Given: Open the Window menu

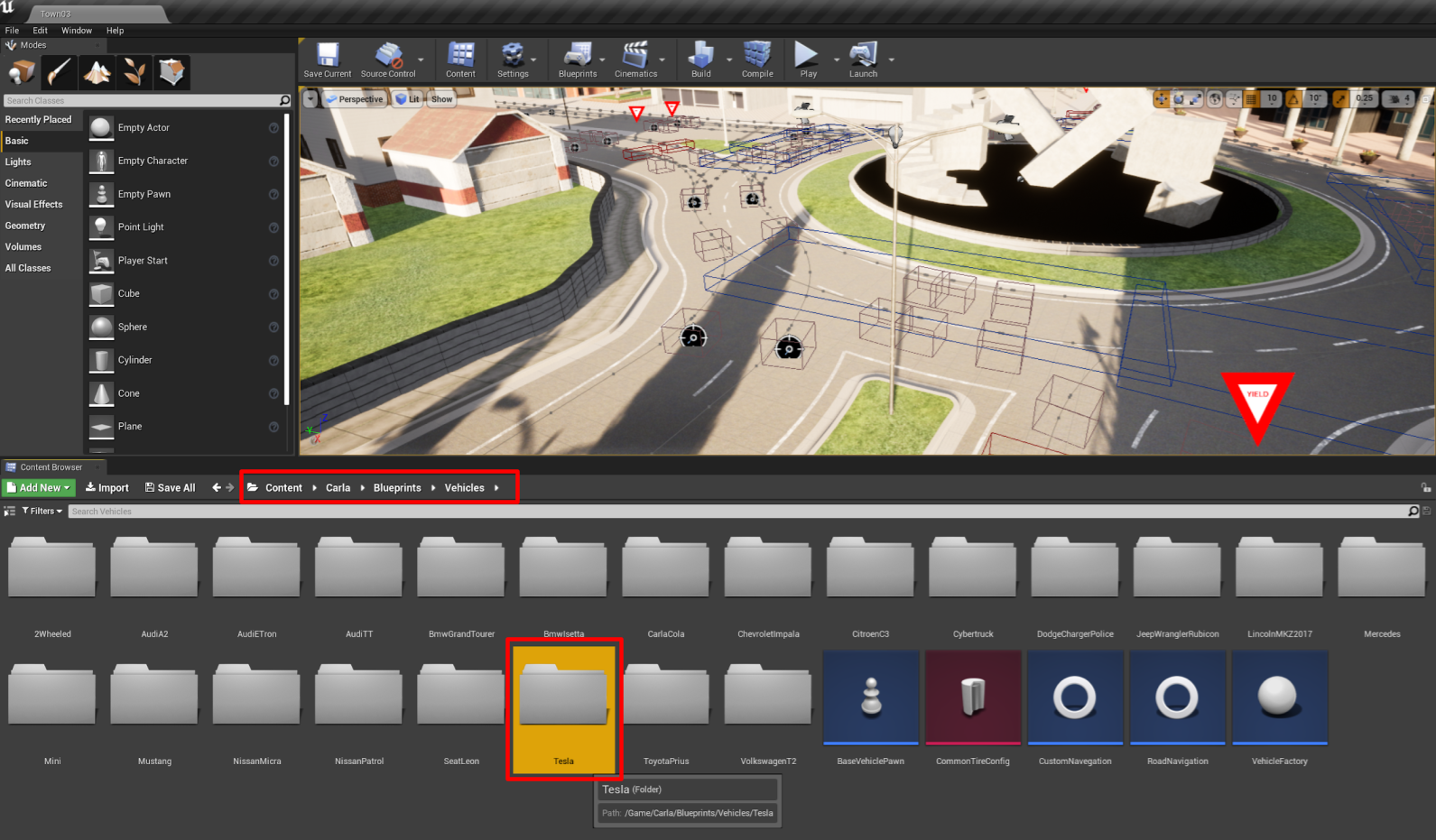Looking at the screenshot, I should 77,31.
